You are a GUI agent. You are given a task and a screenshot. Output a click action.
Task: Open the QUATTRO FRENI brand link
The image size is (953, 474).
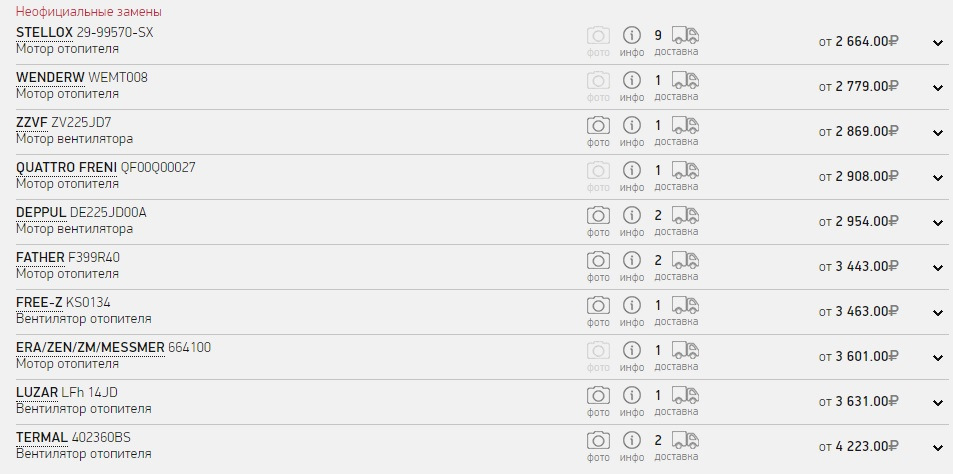tap(66, 168)
